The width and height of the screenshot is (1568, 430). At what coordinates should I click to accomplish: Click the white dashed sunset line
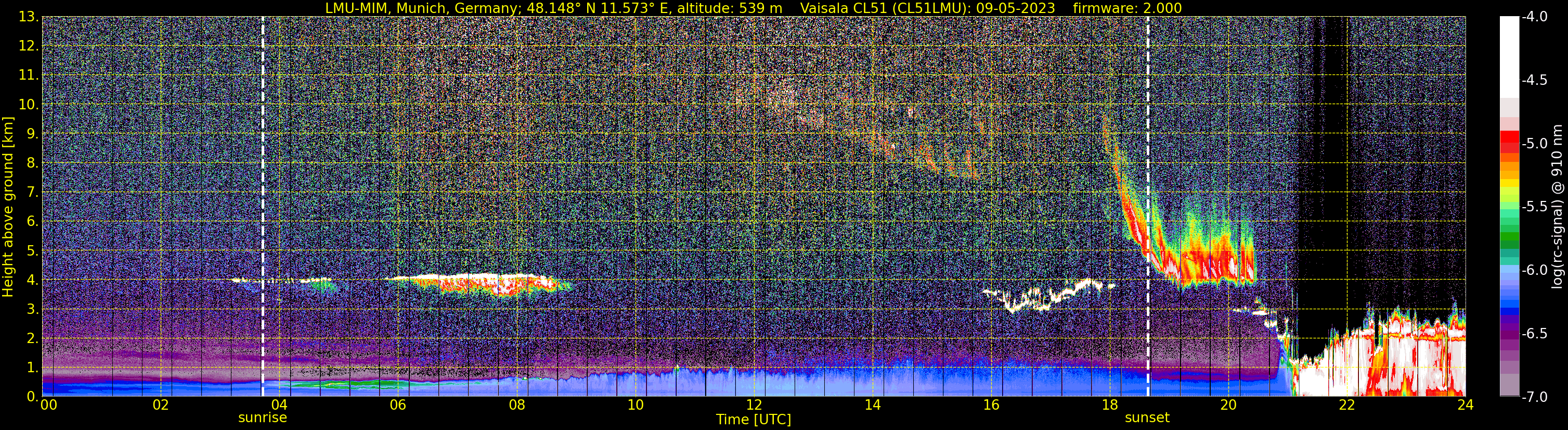click(x=1148, y=207)
